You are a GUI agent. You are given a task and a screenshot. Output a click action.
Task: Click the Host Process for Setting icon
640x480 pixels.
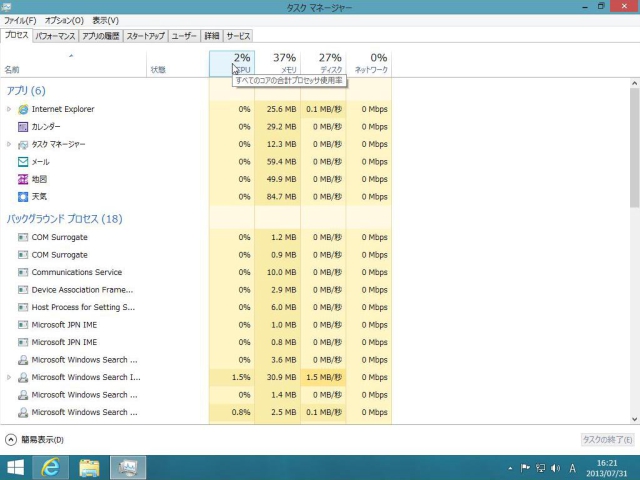[x=23, y=307]
